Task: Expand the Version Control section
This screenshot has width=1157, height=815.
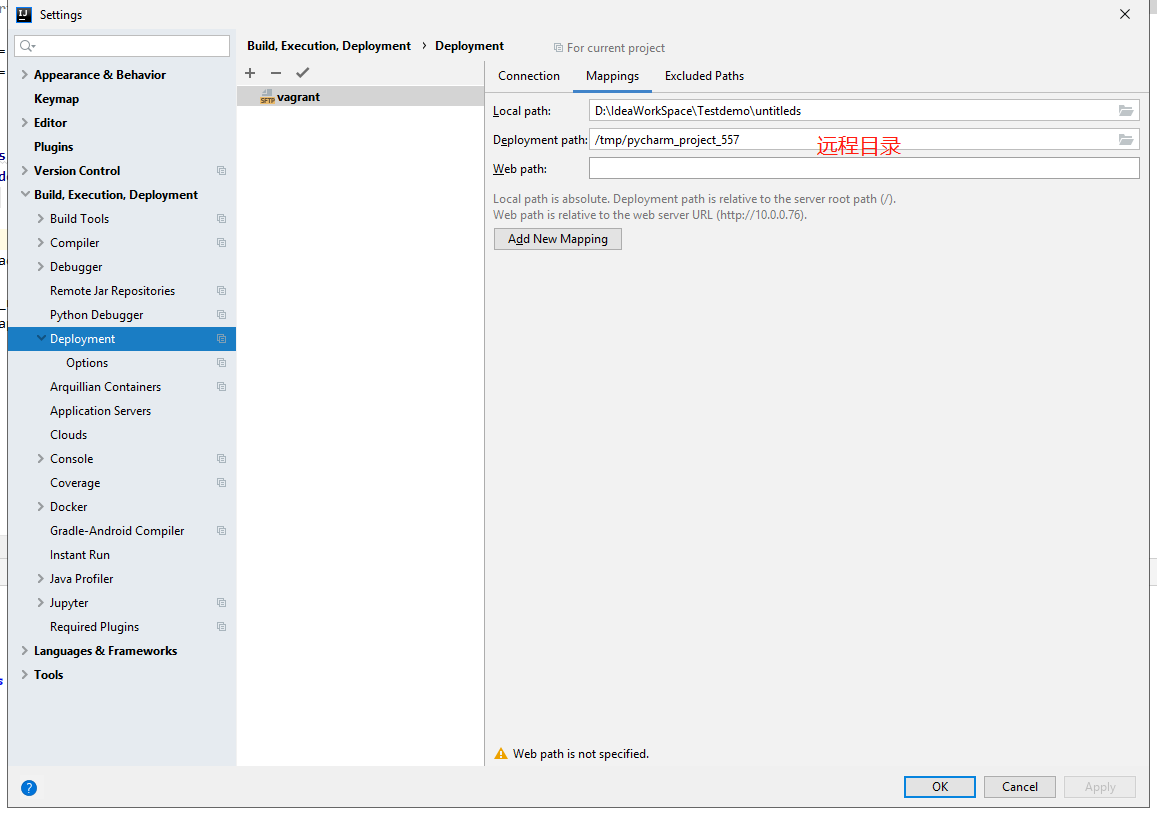Action: pos(24,170)
